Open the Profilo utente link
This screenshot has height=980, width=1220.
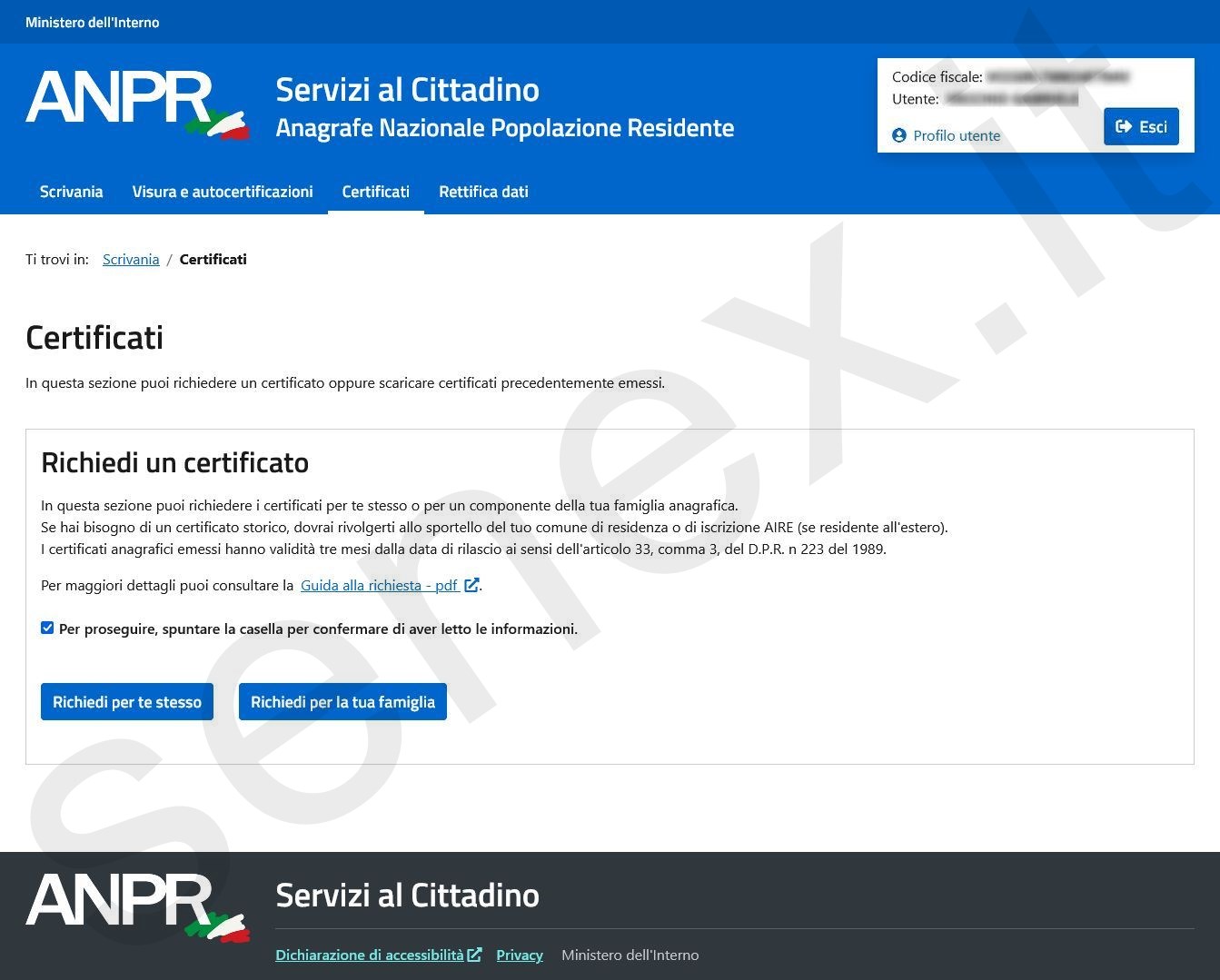point(957,135)
